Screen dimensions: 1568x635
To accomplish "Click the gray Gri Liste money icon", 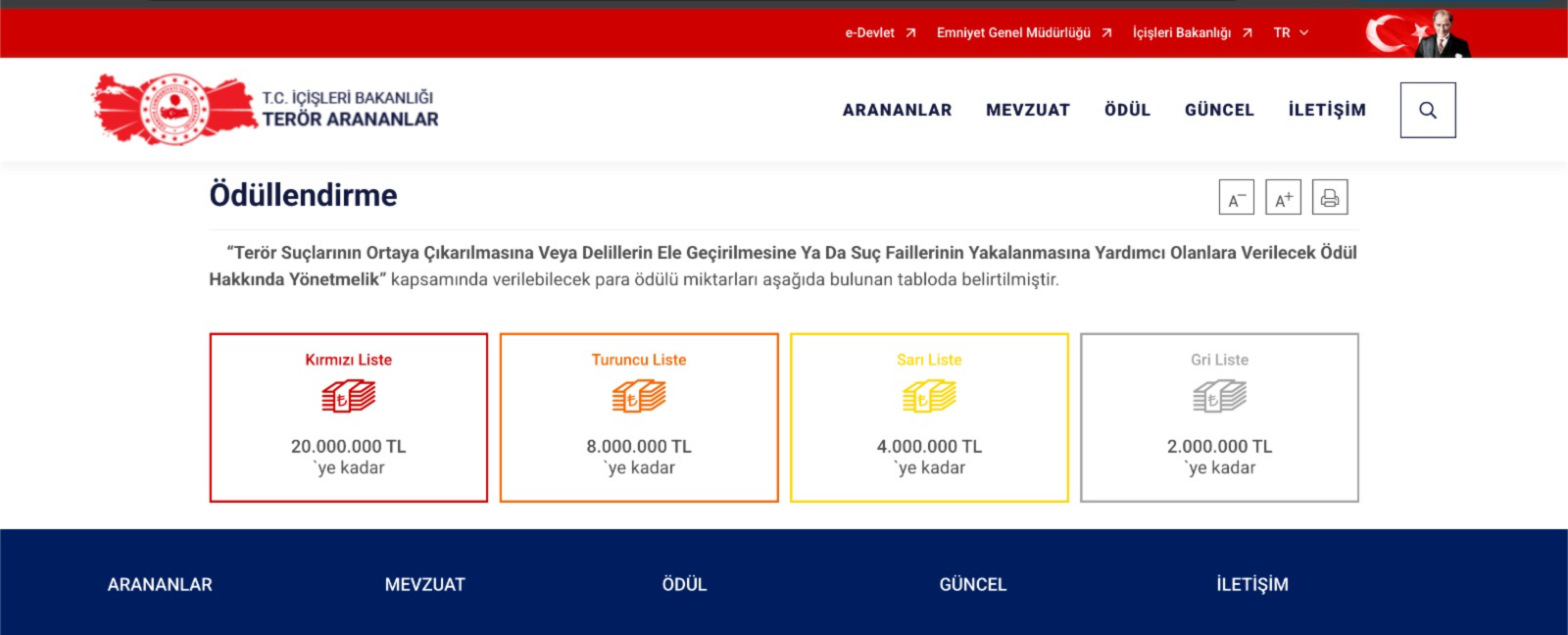I will point(1220,397).
